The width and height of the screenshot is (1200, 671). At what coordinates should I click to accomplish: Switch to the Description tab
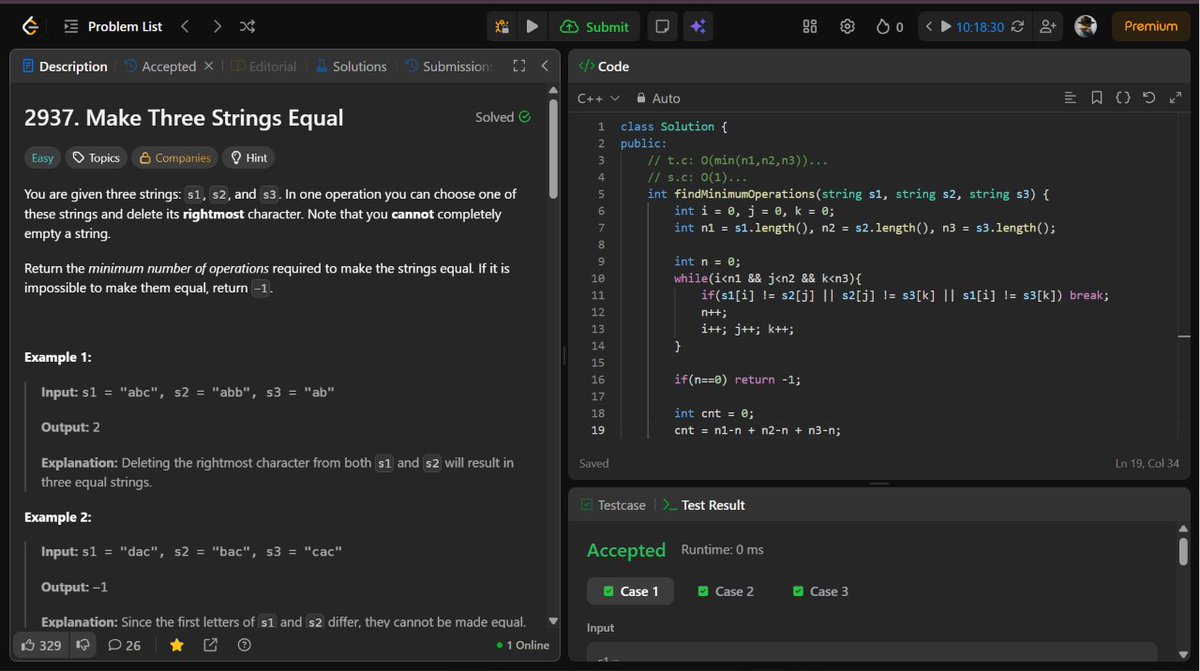[65, 66]
